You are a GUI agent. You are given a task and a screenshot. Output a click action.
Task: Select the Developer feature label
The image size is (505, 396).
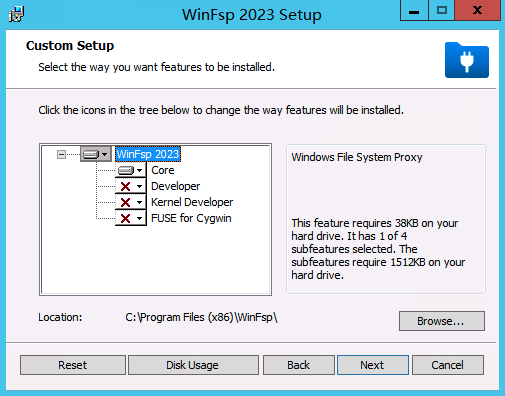(176, 186)
